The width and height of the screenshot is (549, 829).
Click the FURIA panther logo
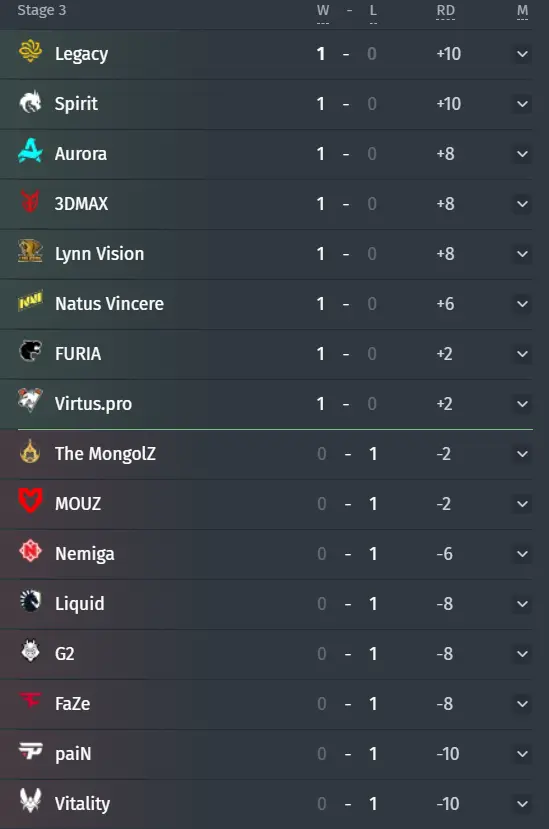(30, 352)
